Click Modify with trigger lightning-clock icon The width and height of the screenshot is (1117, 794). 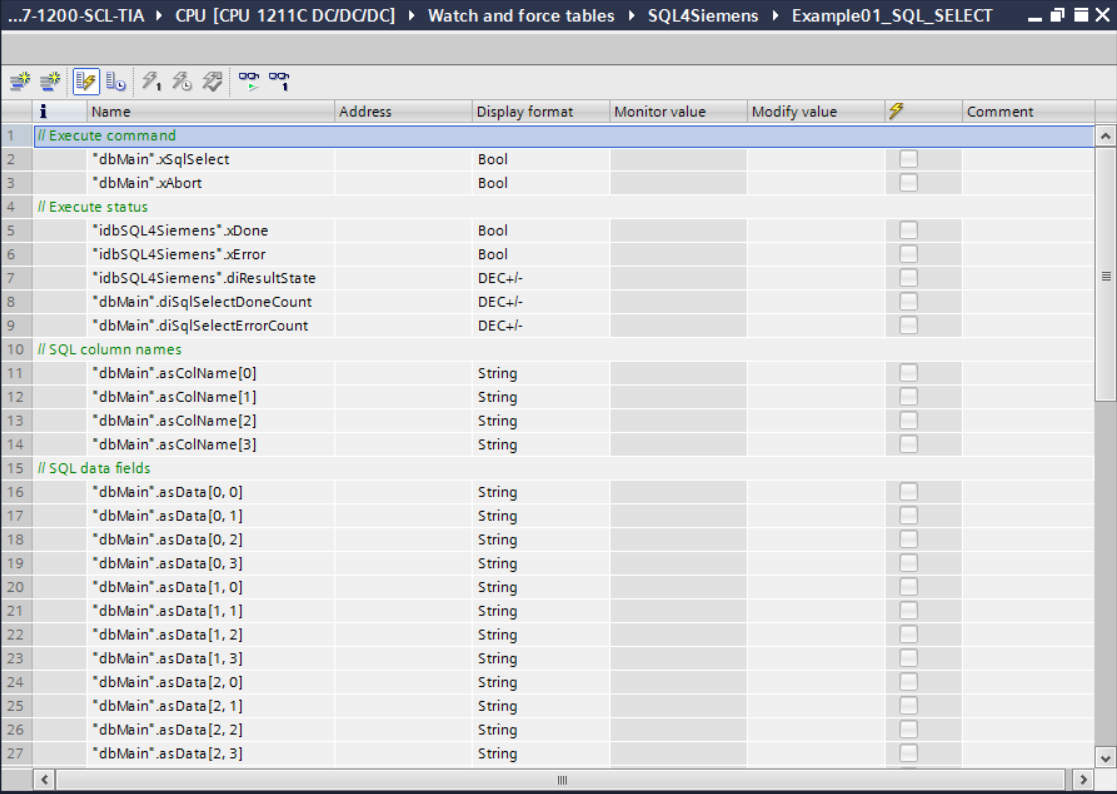[182, 81]
